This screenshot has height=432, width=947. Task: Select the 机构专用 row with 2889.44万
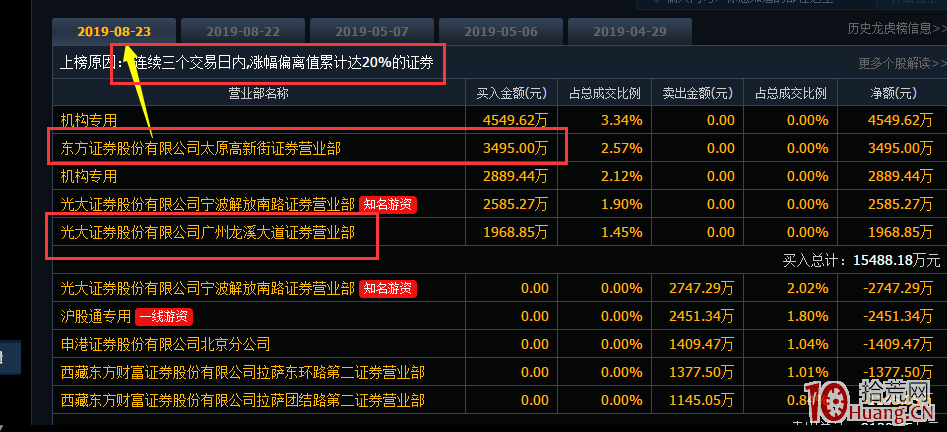click(x=497, y=176)
